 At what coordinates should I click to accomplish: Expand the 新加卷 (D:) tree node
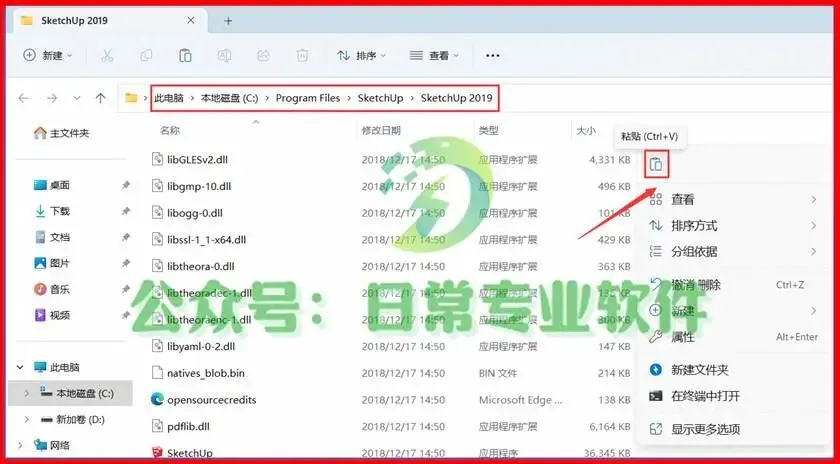click(x=27, y=420)
